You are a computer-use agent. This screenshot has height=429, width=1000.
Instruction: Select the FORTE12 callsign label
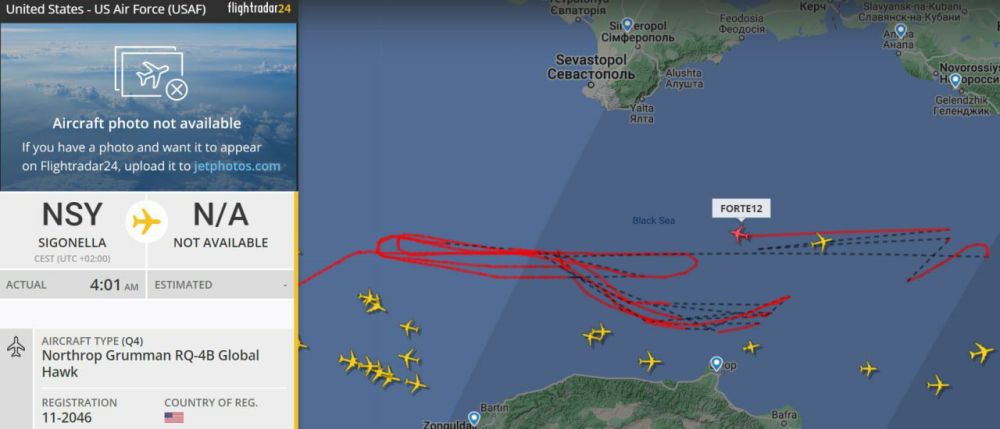click(741, 208)
